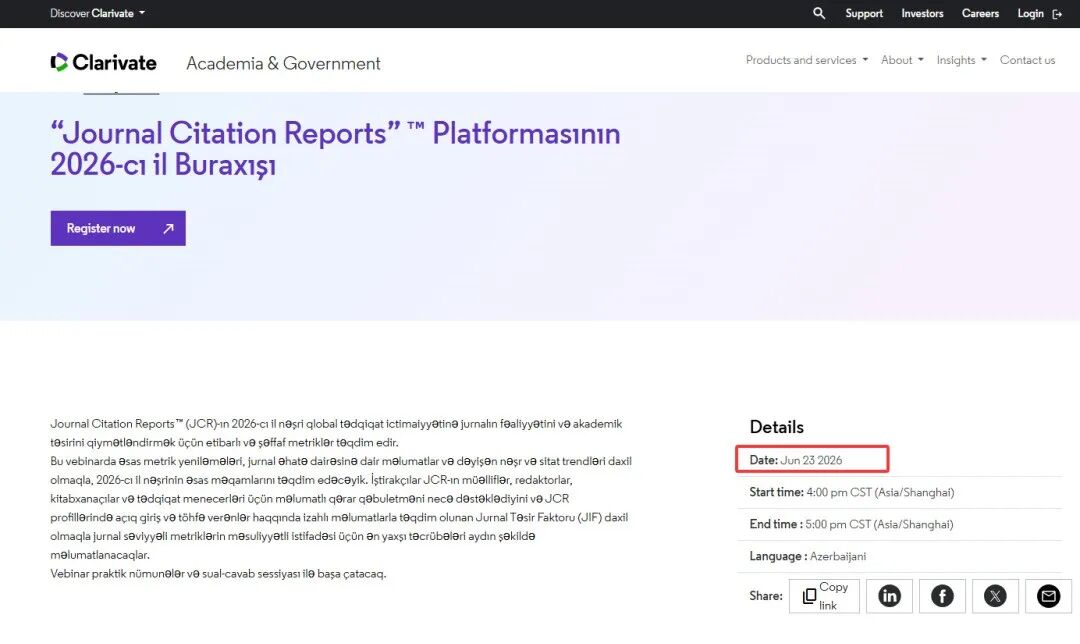Image resolution: width=1080 pixels, height=644 pixels.
Task: Click the Register now button
Action: pos(118,228)
